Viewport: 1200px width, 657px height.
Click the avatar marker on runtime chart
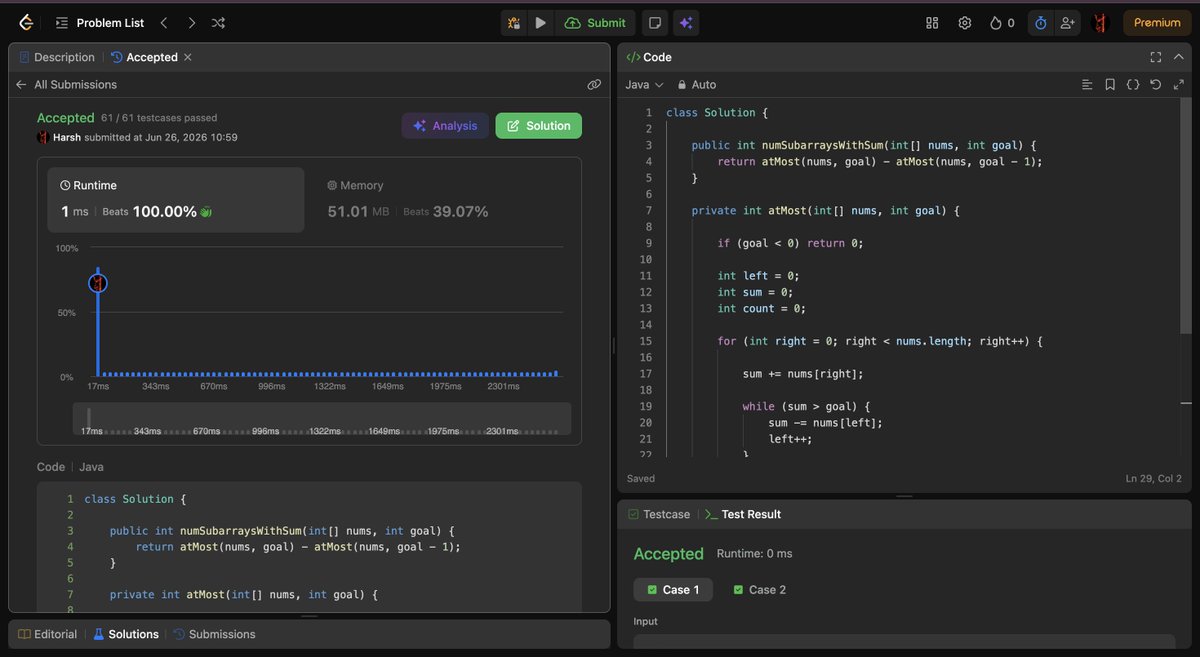tap(97, 283)
